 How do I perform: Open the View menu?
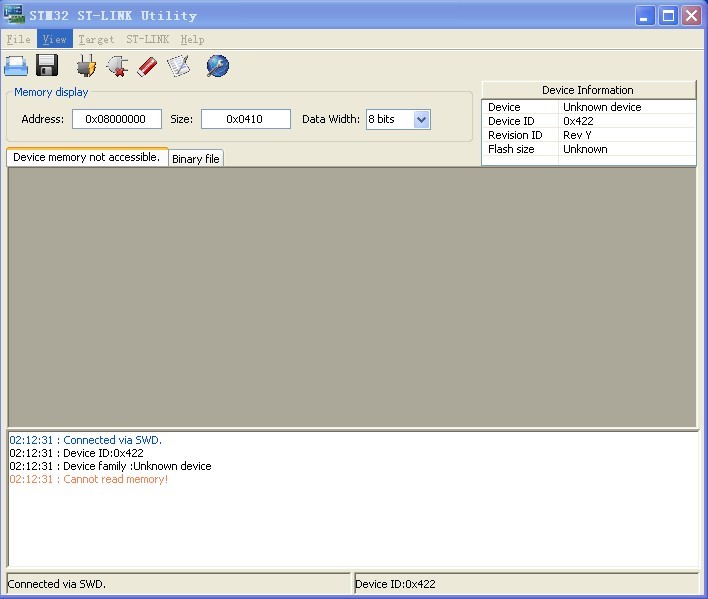click(x=55, y=40)
